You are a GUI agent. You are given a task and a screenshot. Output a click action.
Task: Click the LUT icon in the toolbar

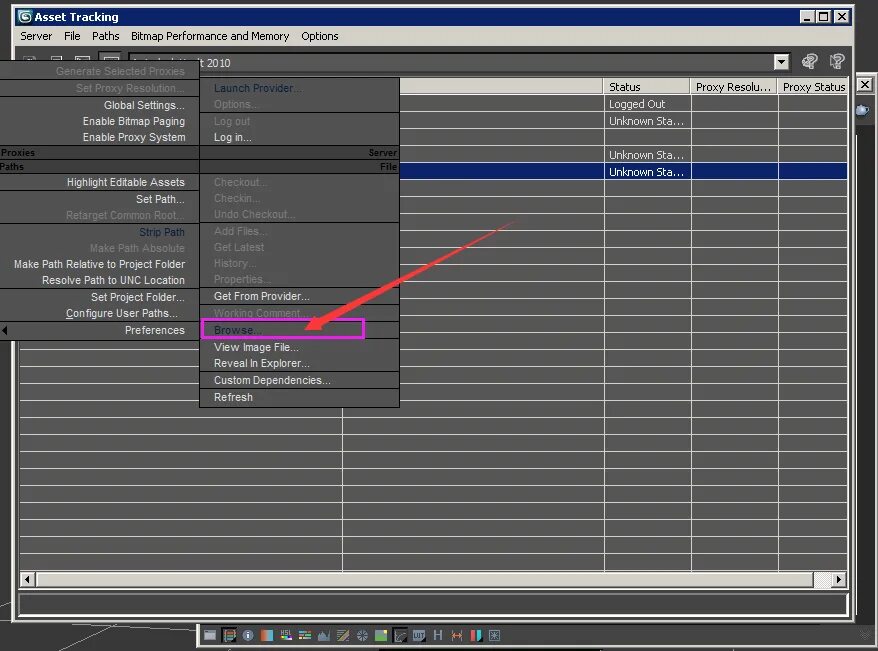click(x=419, y=635)
